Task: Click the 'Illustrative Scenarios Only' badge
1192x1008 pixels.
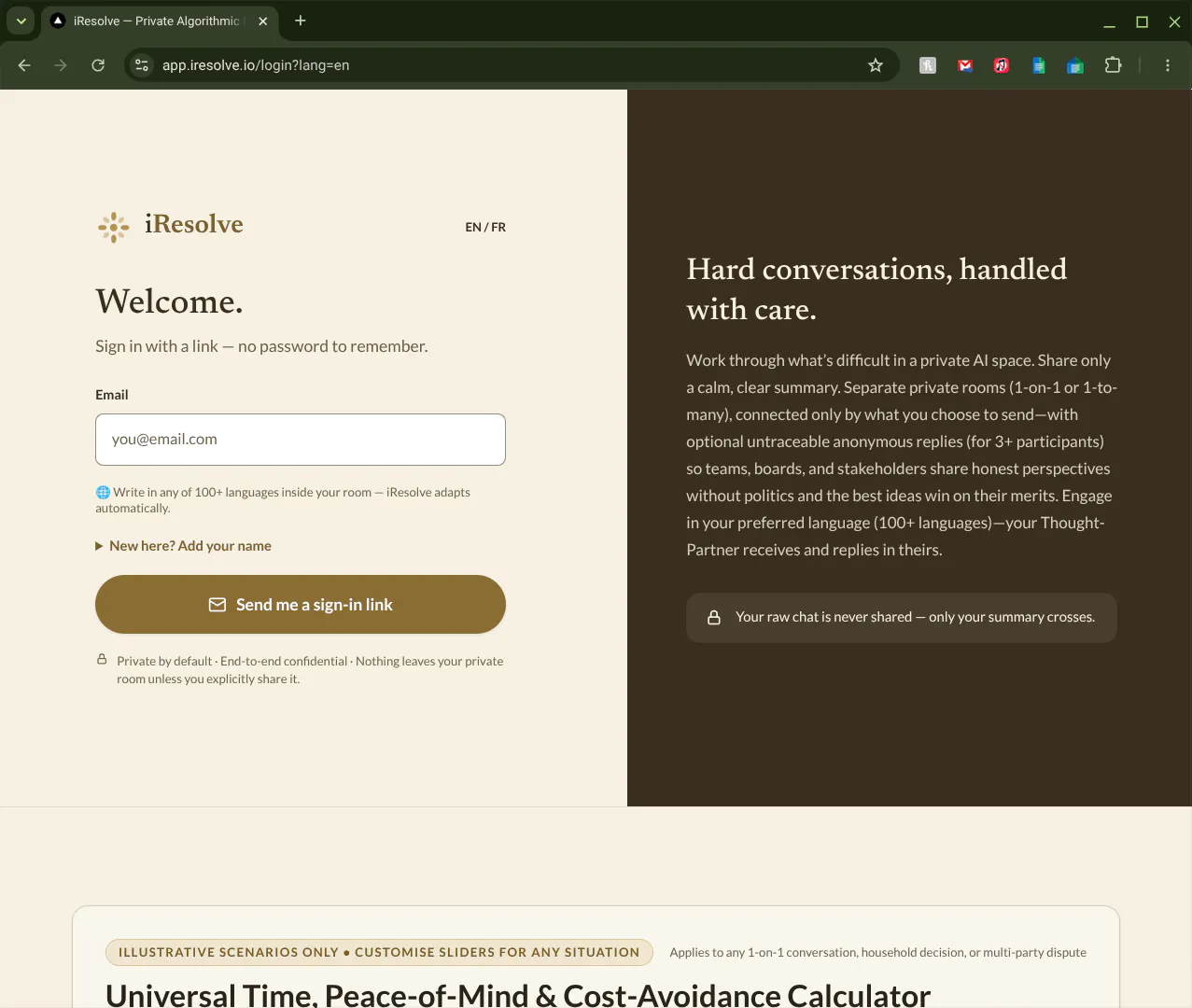Action: [379, 952]
